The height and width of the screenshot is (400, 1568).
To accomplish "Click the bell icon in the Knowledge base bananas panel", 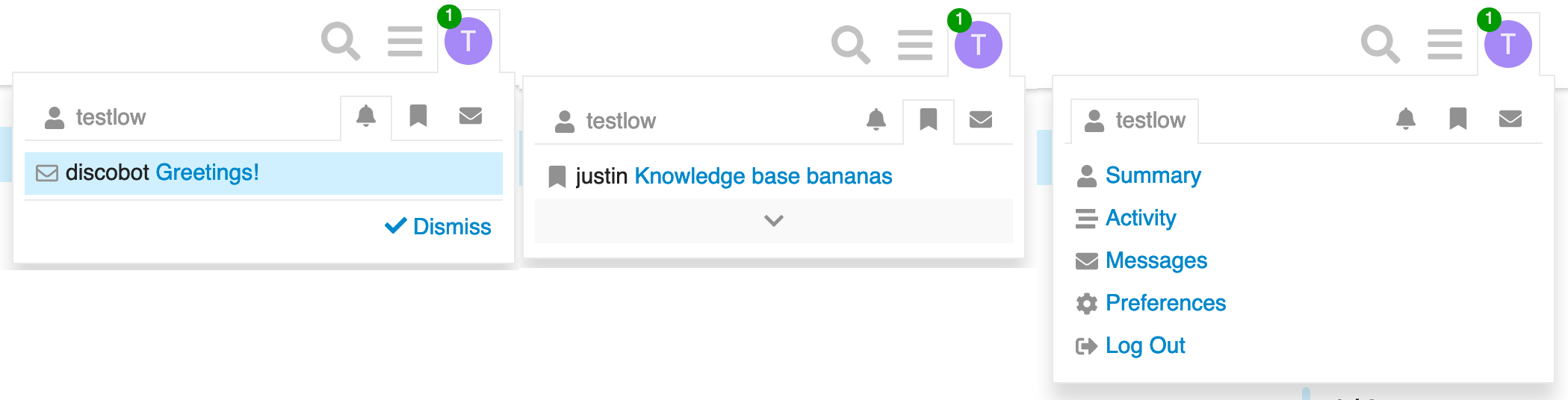I will point(876,119).
